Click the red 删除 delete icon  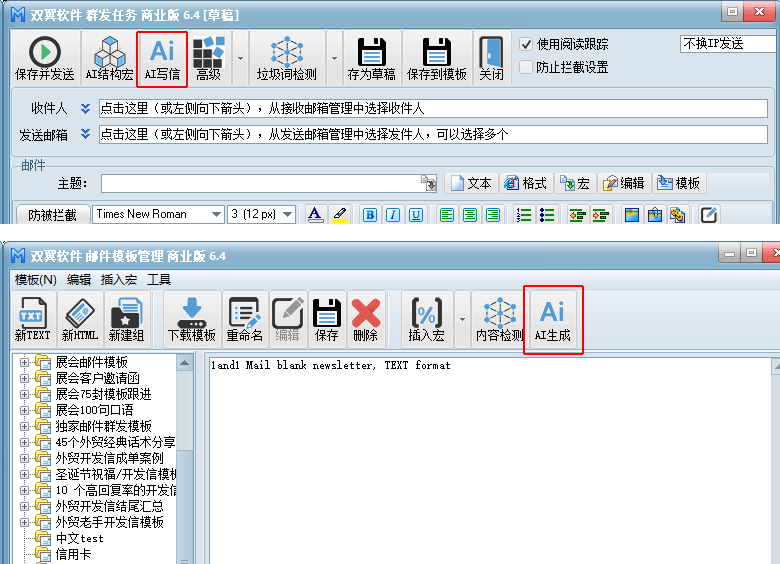[365, 319]
